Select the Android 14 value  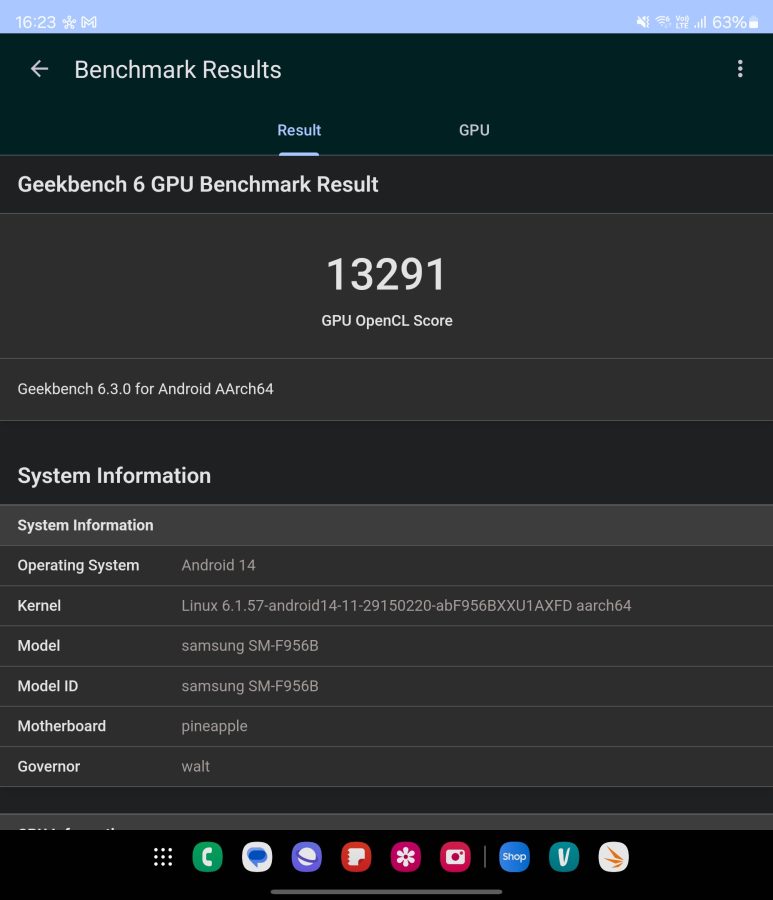tap(219, 565)
